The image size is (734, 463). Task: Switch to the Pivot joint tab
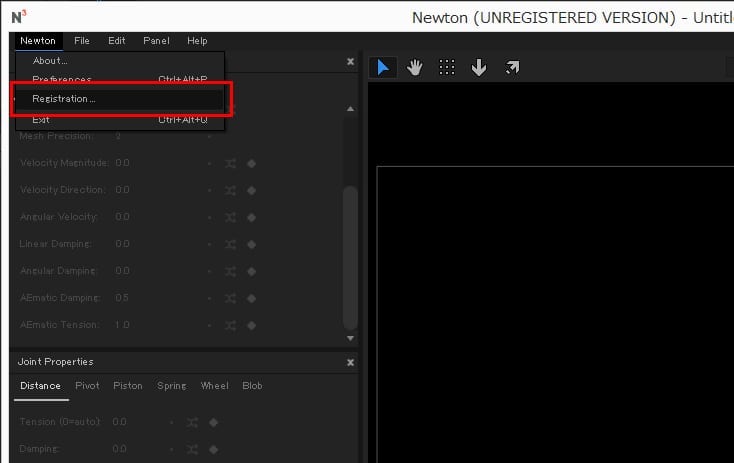(x=87, y=386)
